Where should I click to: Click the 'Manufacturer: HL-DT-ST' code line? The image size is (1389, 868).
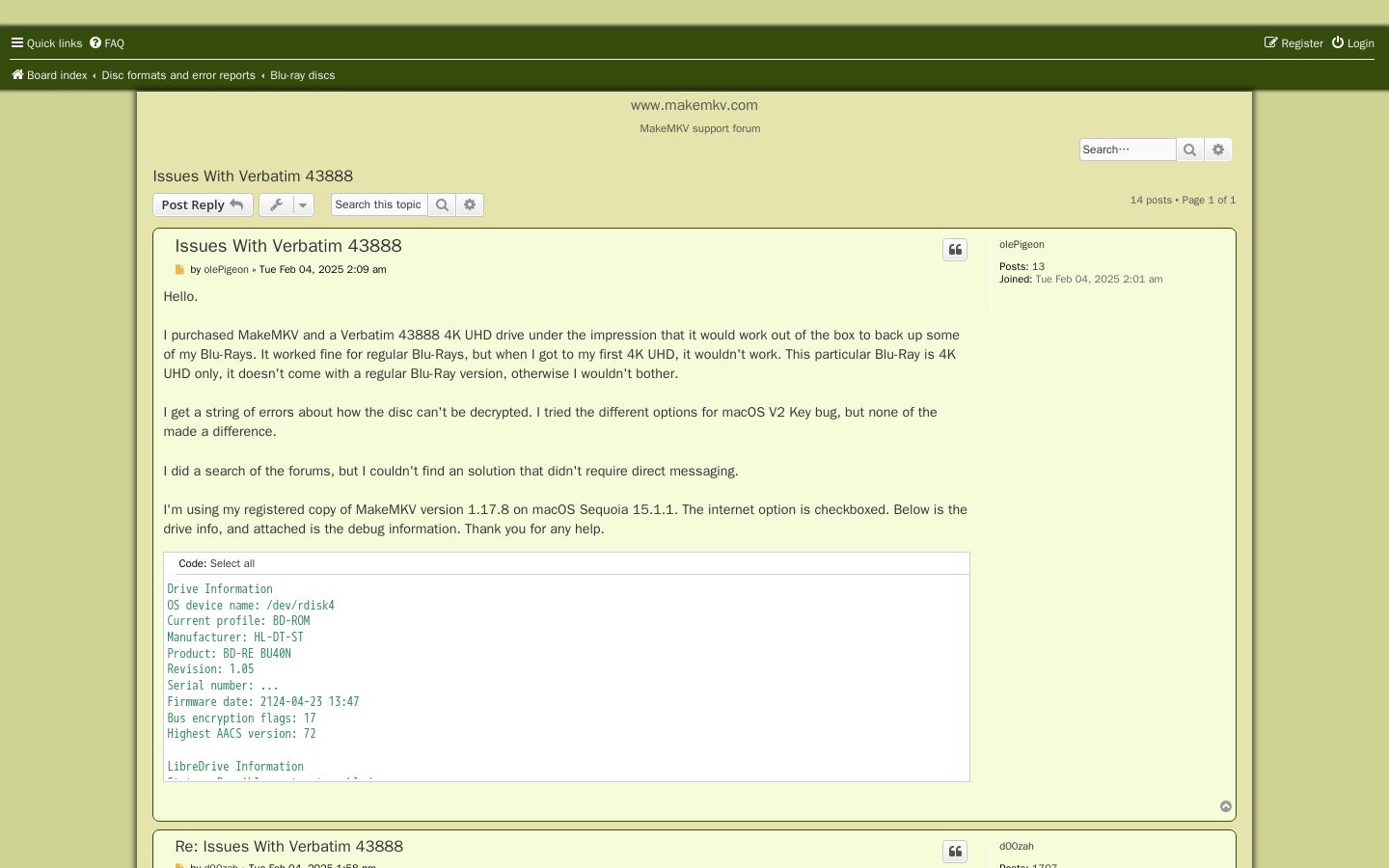tap(235, 637)
